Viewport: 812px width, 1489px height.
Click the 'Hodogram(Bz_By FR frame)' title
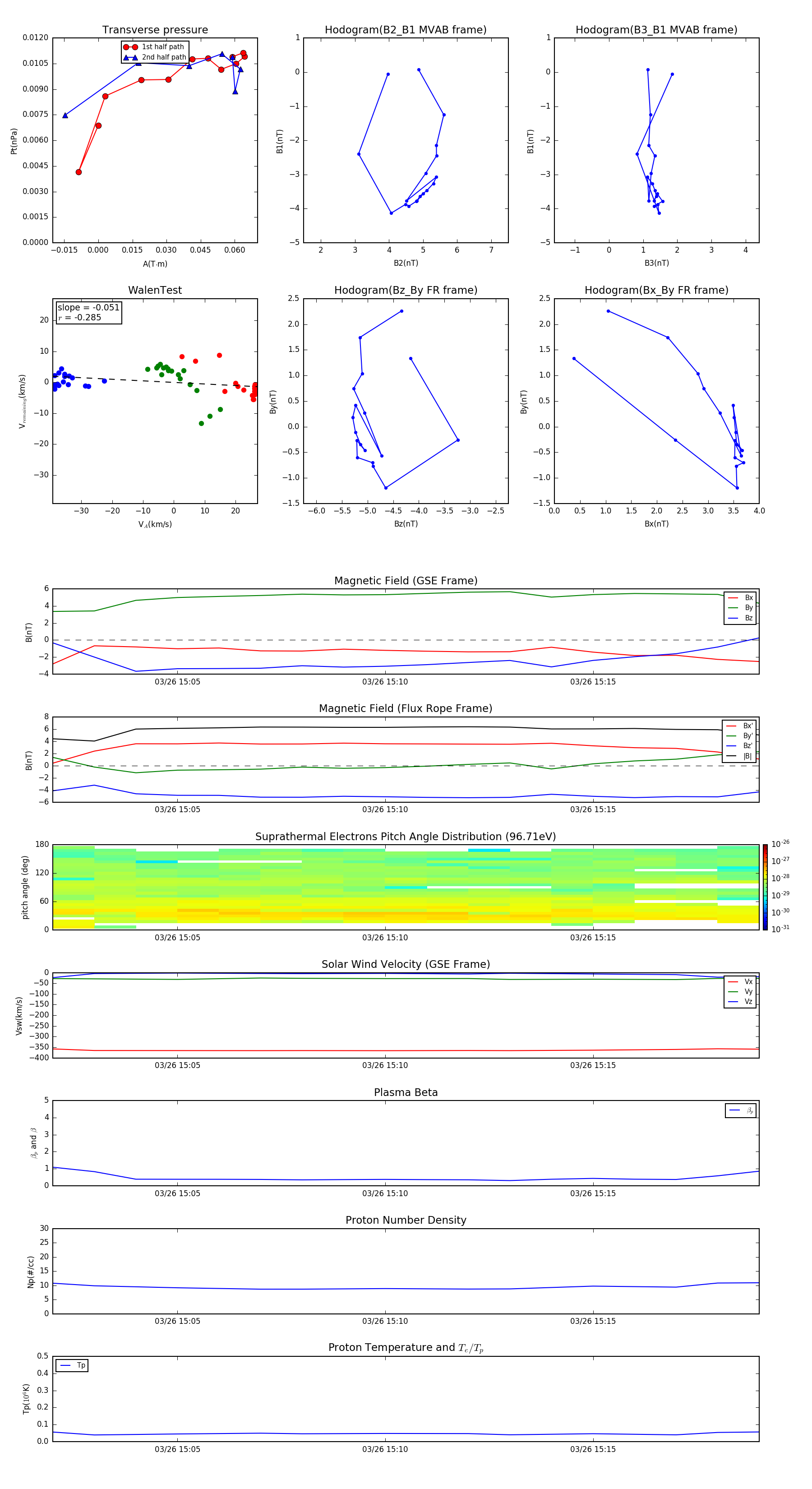[x=406, y=290]
